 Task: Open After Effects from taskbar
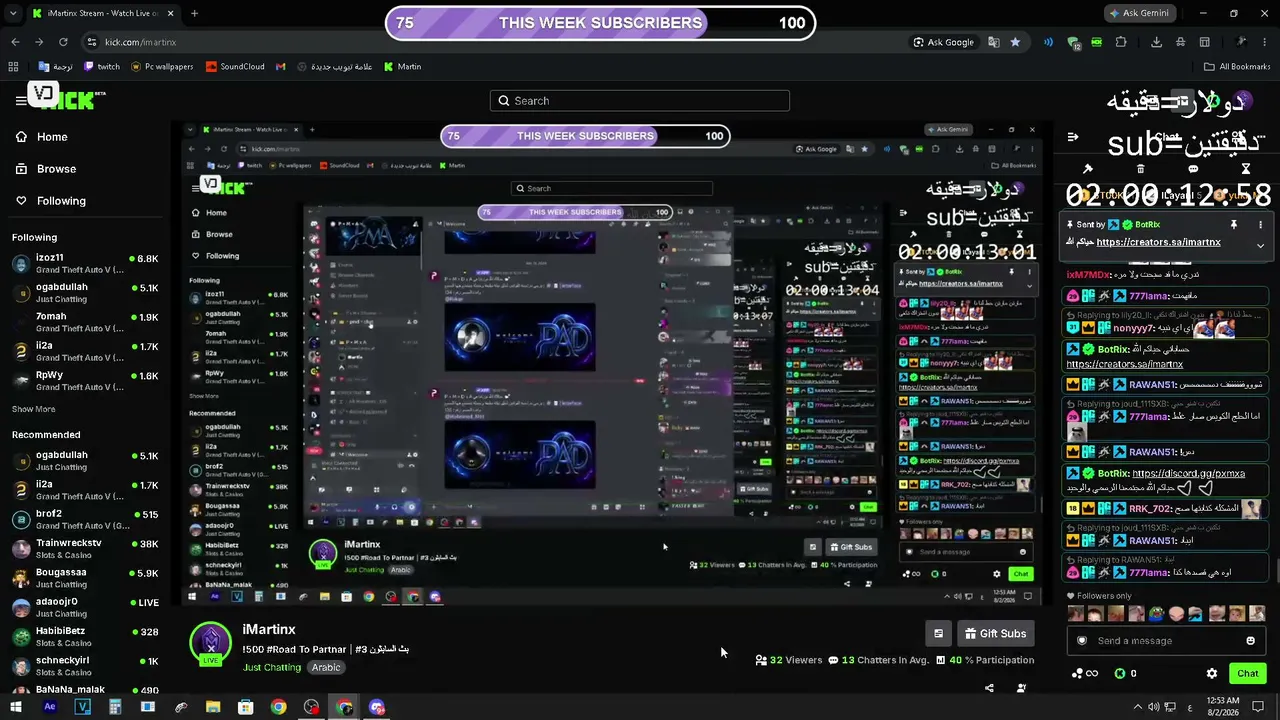pos(49,707)
